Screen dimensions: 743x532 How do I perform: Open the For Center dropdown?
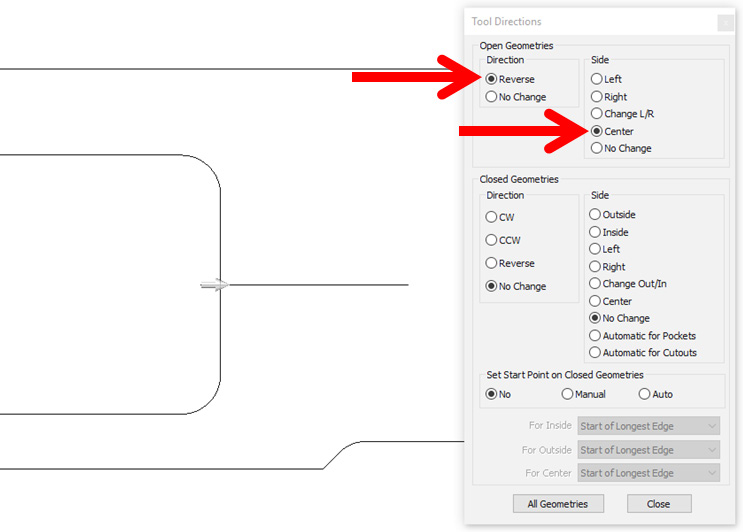(648, 473)
